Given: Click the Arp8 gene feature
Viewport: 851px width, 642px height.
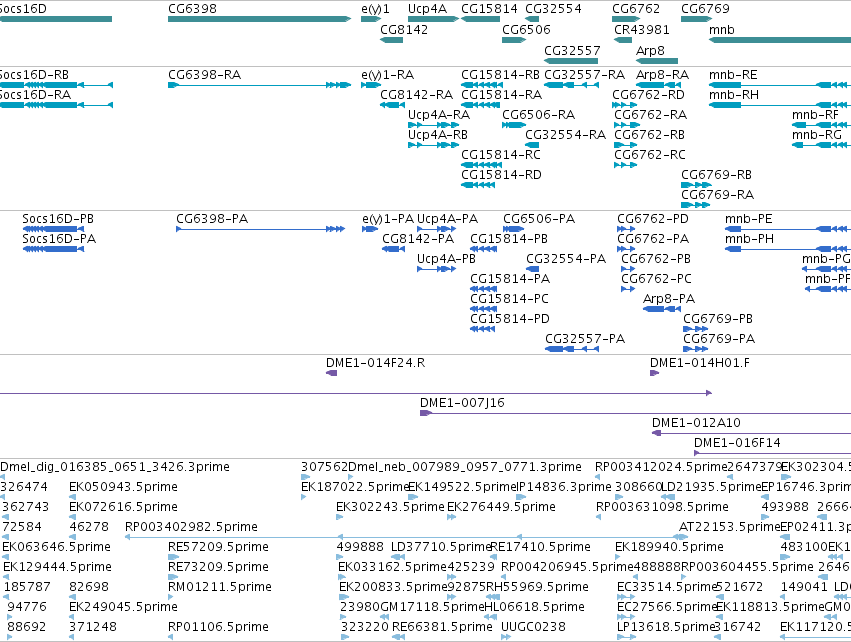Looking at the screenshot, I should point(657,61).
